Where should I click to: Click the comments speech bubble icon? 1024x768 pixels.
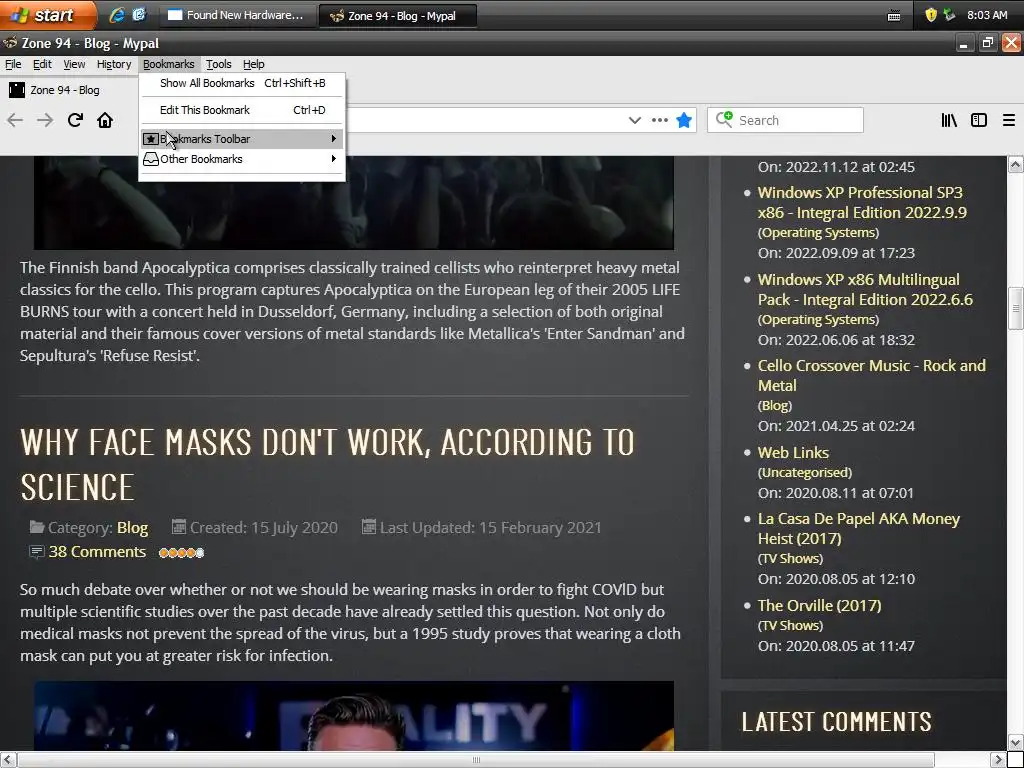pos(37,552)
